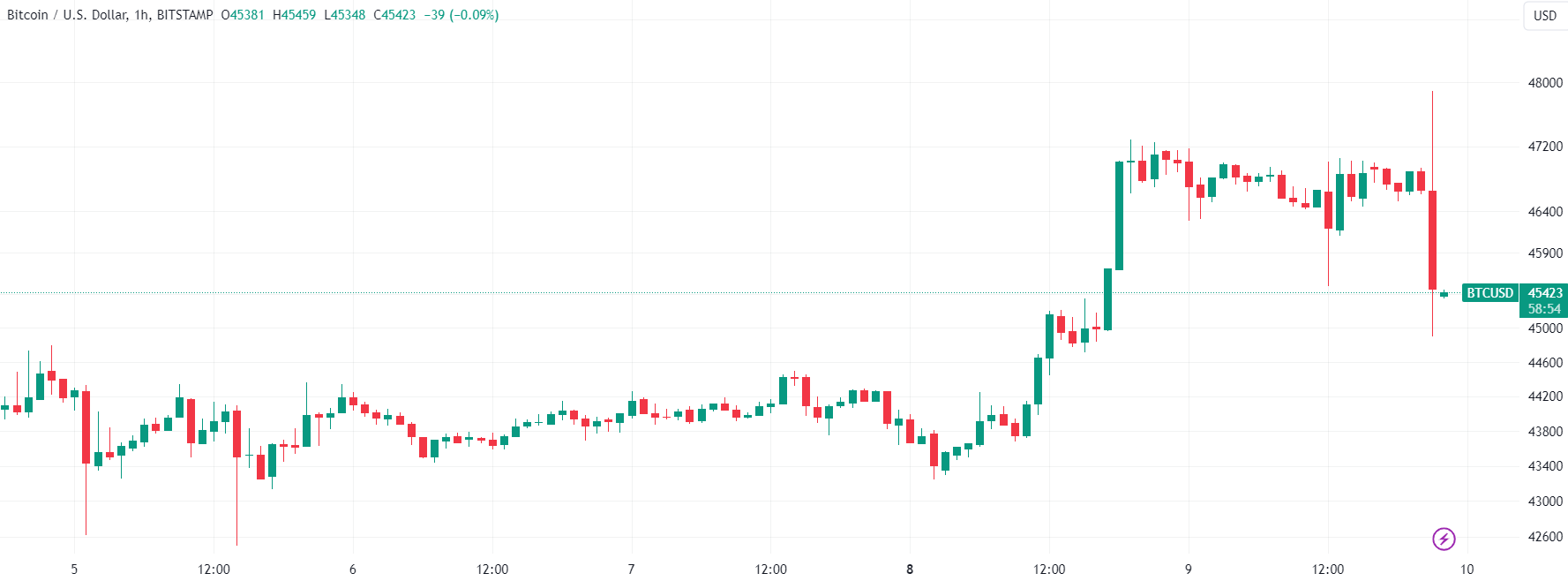Image resolution: width=1568 pixels, height=581 pixels.
Task: Open the USD currency selector
Action: [x=1544, y=15]
